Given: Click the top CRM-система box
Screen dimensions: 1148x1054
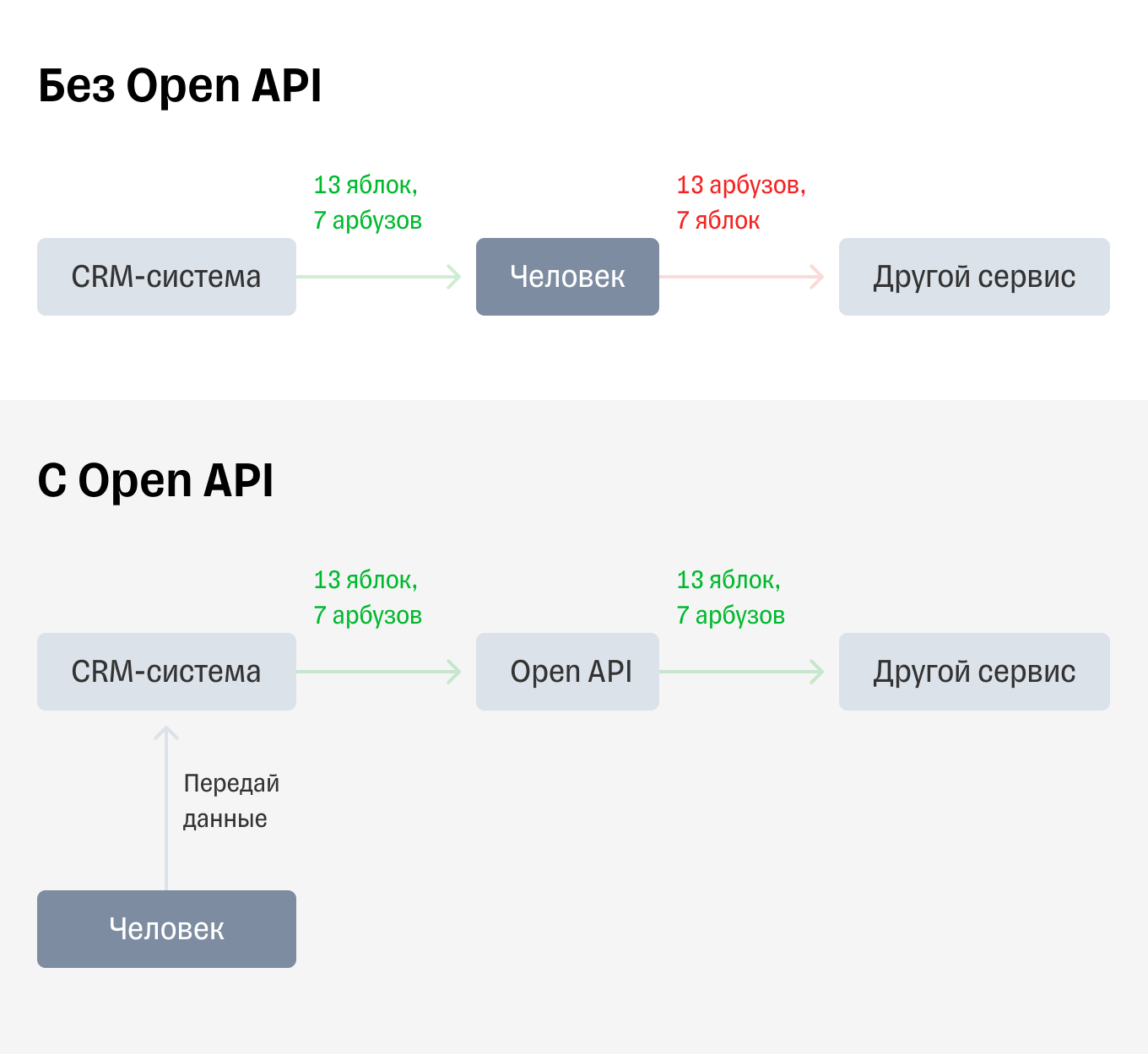Looking at the screenshot, I should [166, 277].
